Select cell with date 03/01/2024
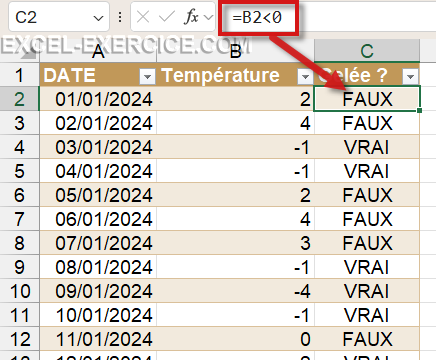The height and width of the screenshot is (360, 436). (98, 147)
